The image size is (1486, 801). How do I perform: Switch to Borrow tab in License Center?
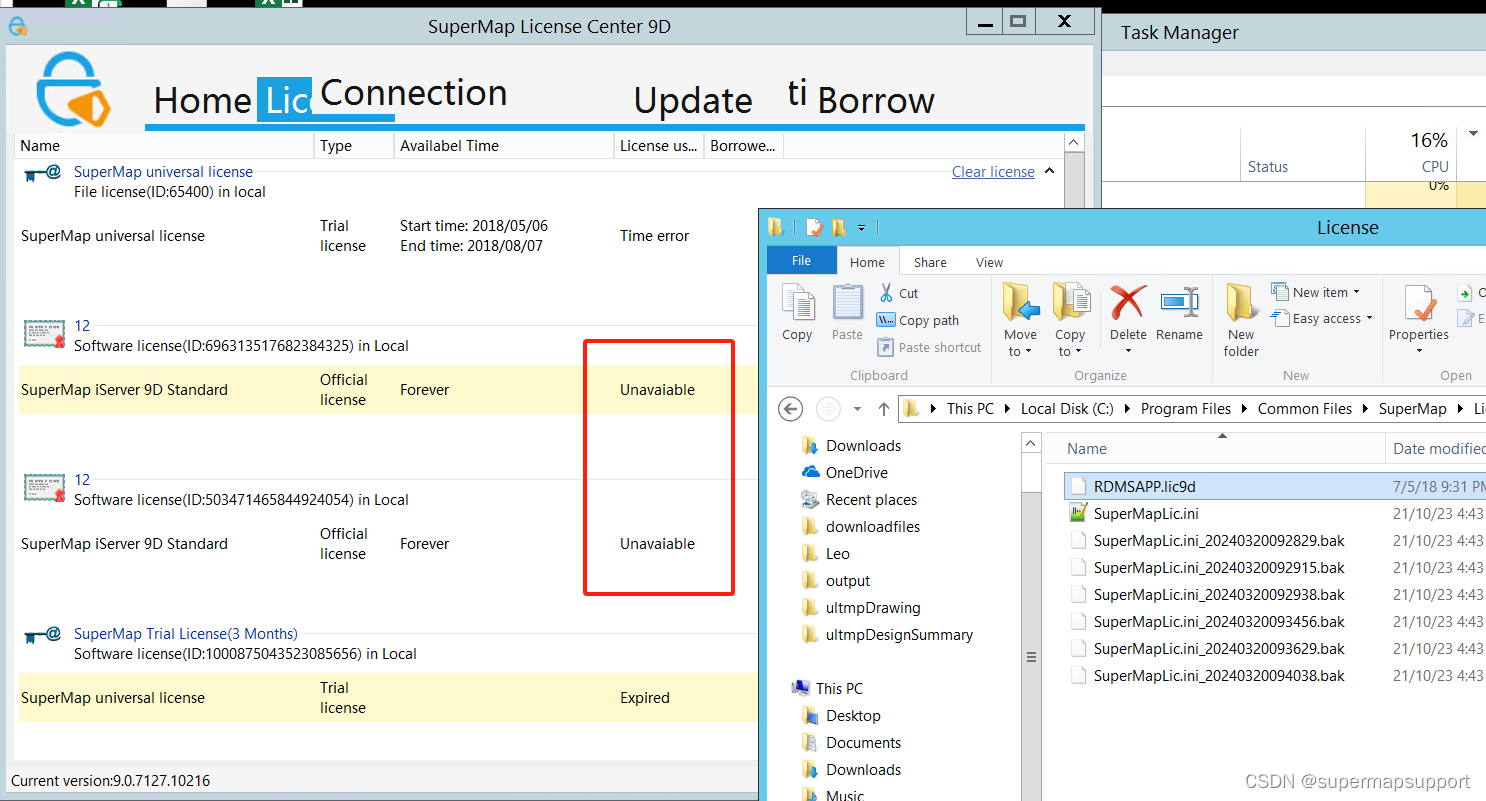(876, 100)
